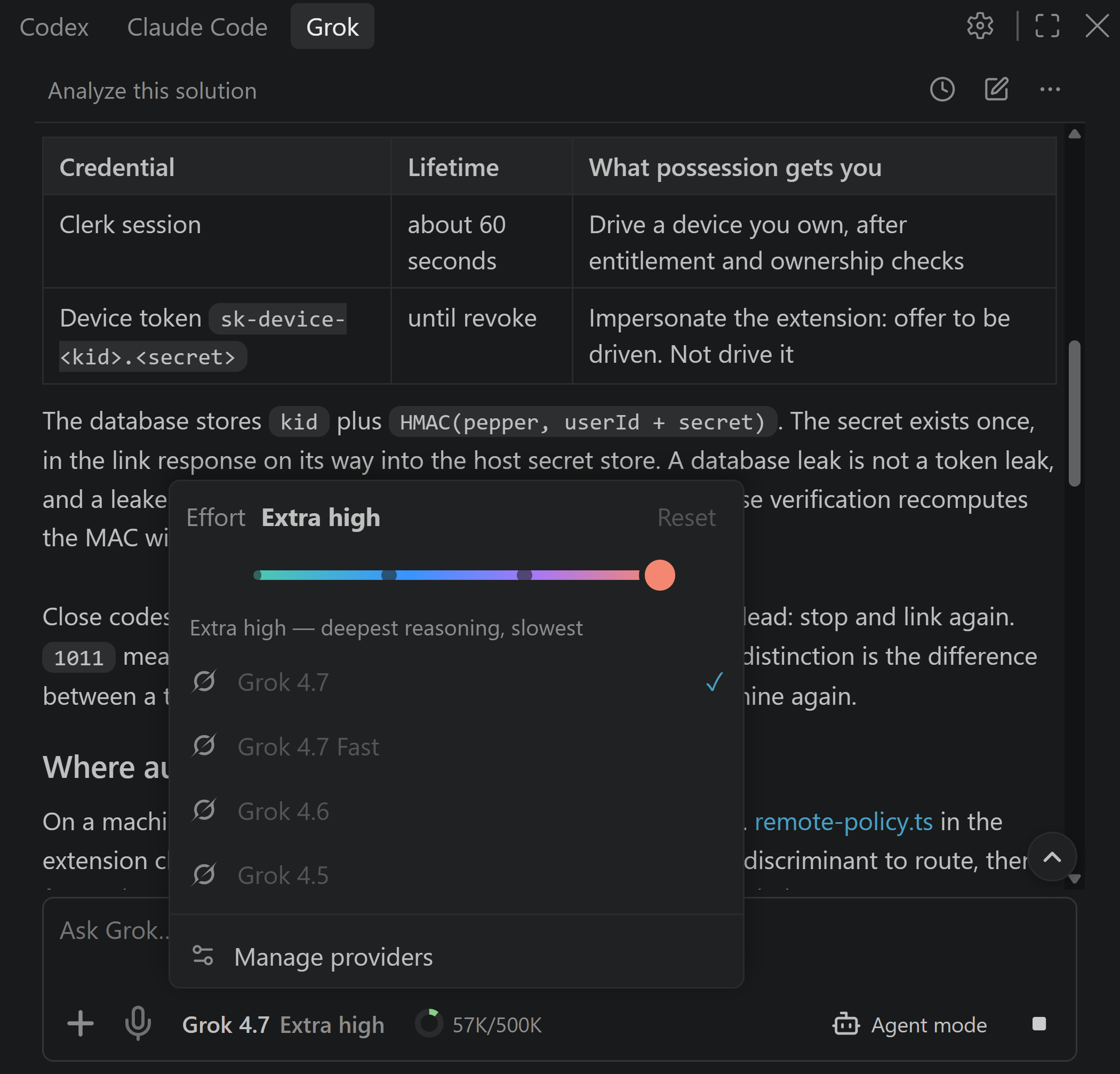Click the context usage ring indicator
The width and height of the screenshot is (1120, 1074).
click(429, 1024)
